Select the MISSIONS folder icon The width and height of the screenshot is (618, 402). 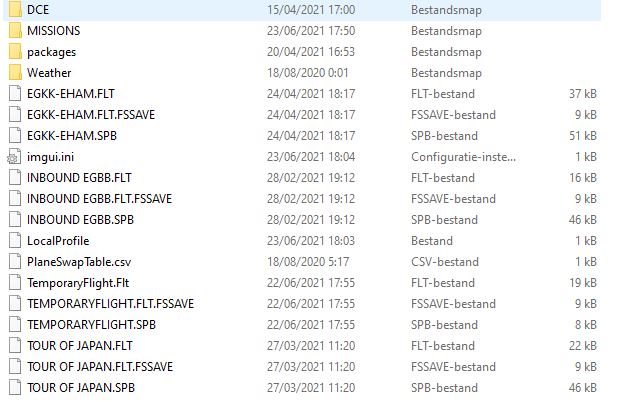tap(13, 30)
